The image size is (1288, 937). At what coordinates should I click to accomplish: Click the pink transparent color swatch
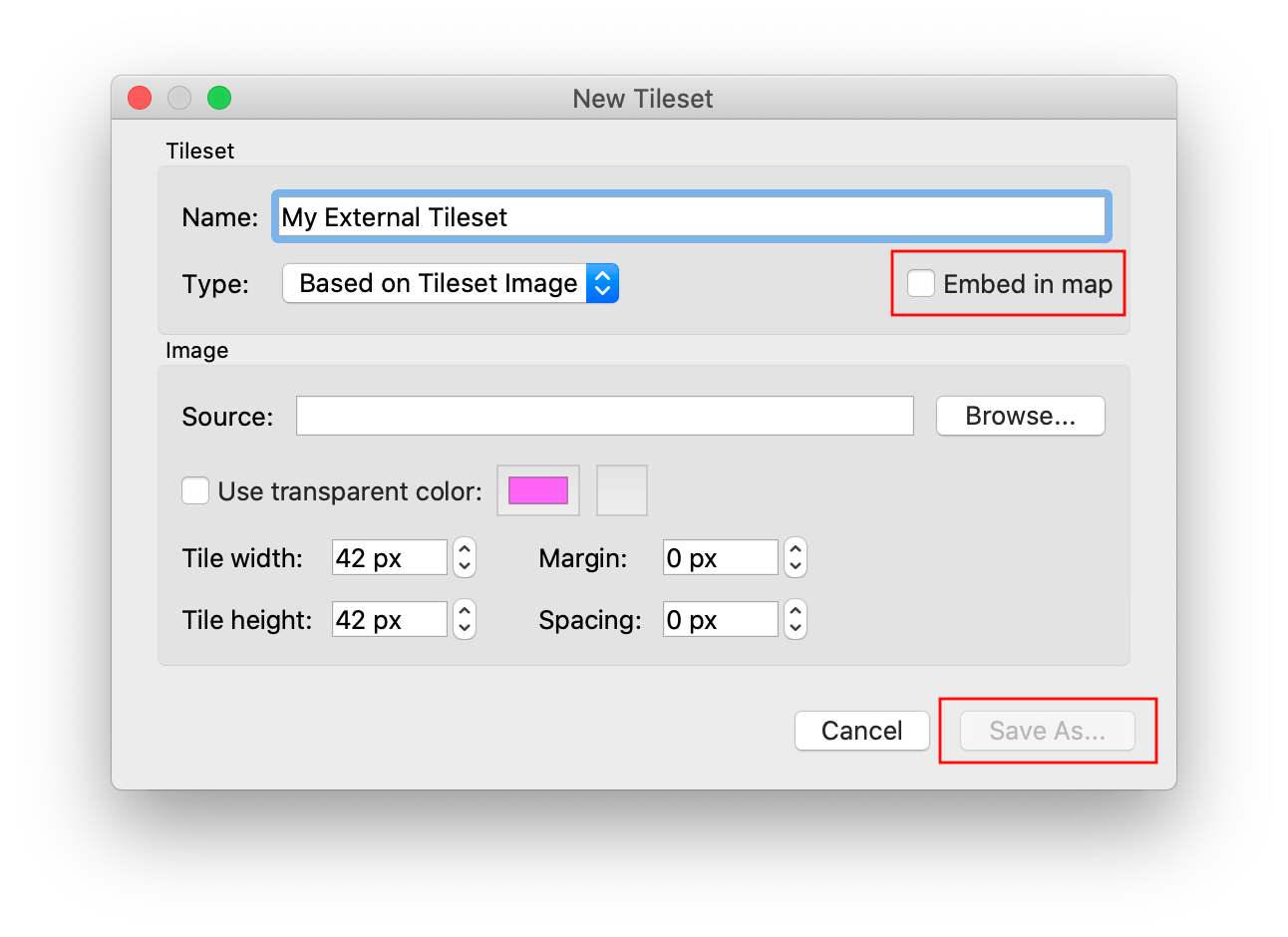coord(538,490)
